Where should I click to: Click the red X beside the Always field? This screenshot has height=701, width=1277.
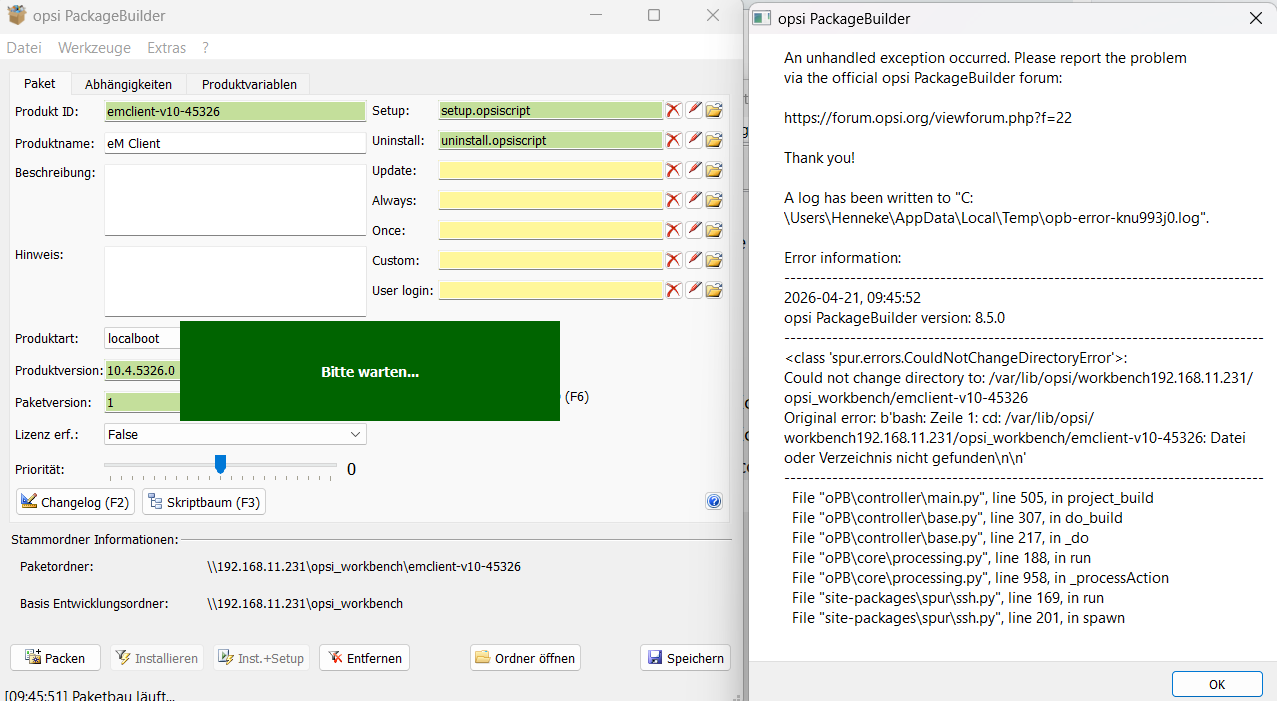[x=674, y=201]
